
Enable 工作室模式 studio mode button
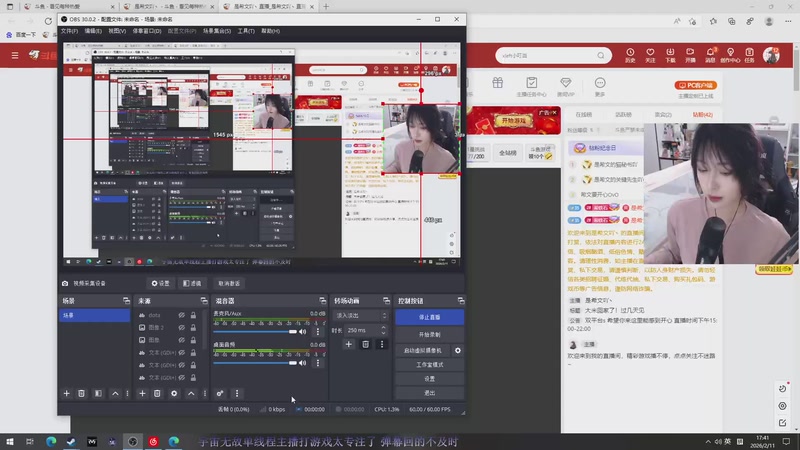pyautogui.click(x=430, y=365)
